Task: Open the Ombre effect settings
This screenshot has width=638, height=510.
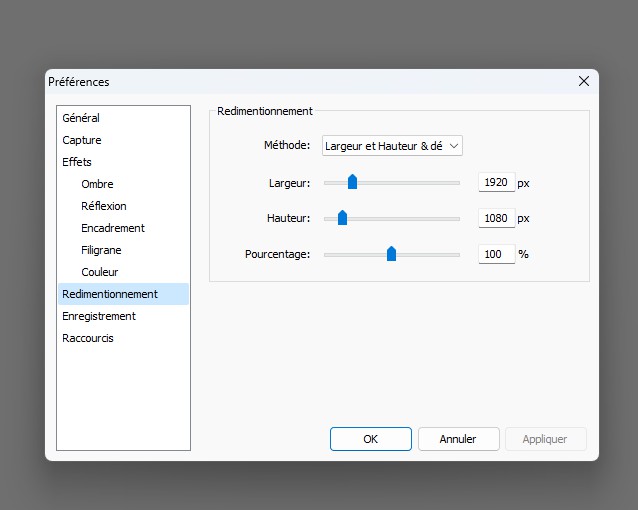Action: pyautogui.click(x=97, y=184)
